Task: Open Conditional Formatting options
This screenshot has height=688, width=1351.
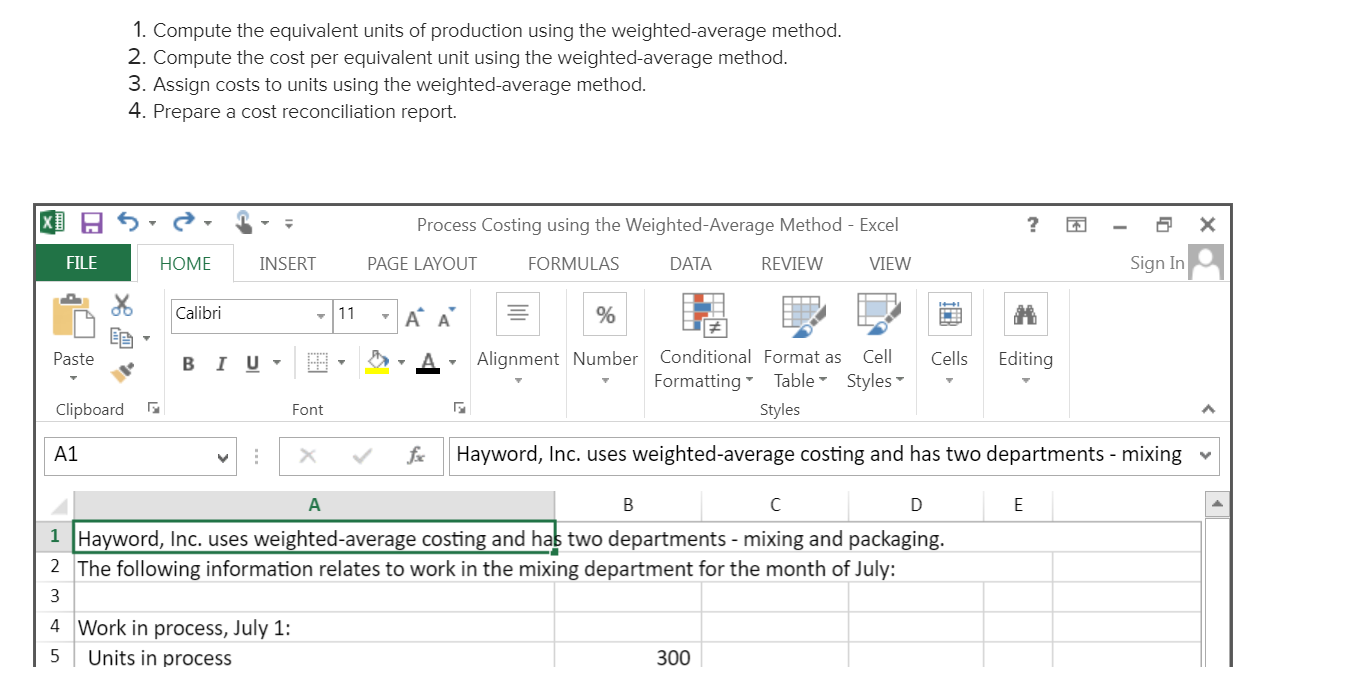Action: [704, 340]
